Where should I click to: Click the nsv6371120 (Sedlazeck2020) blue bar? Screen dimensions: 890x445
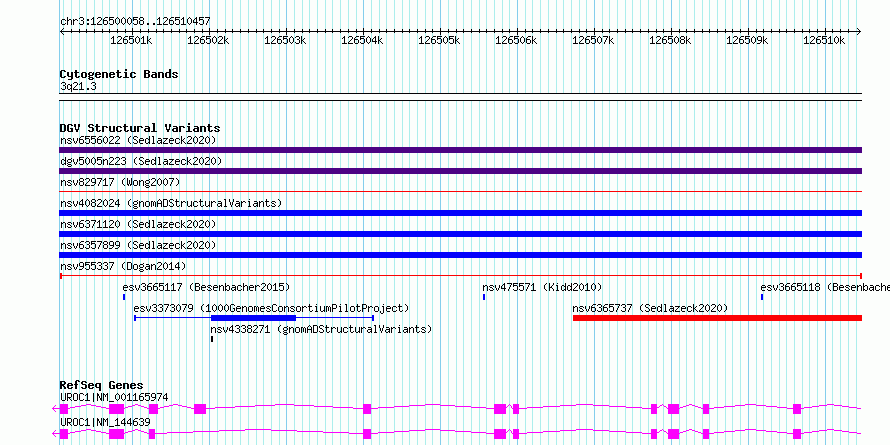point(460,234)
